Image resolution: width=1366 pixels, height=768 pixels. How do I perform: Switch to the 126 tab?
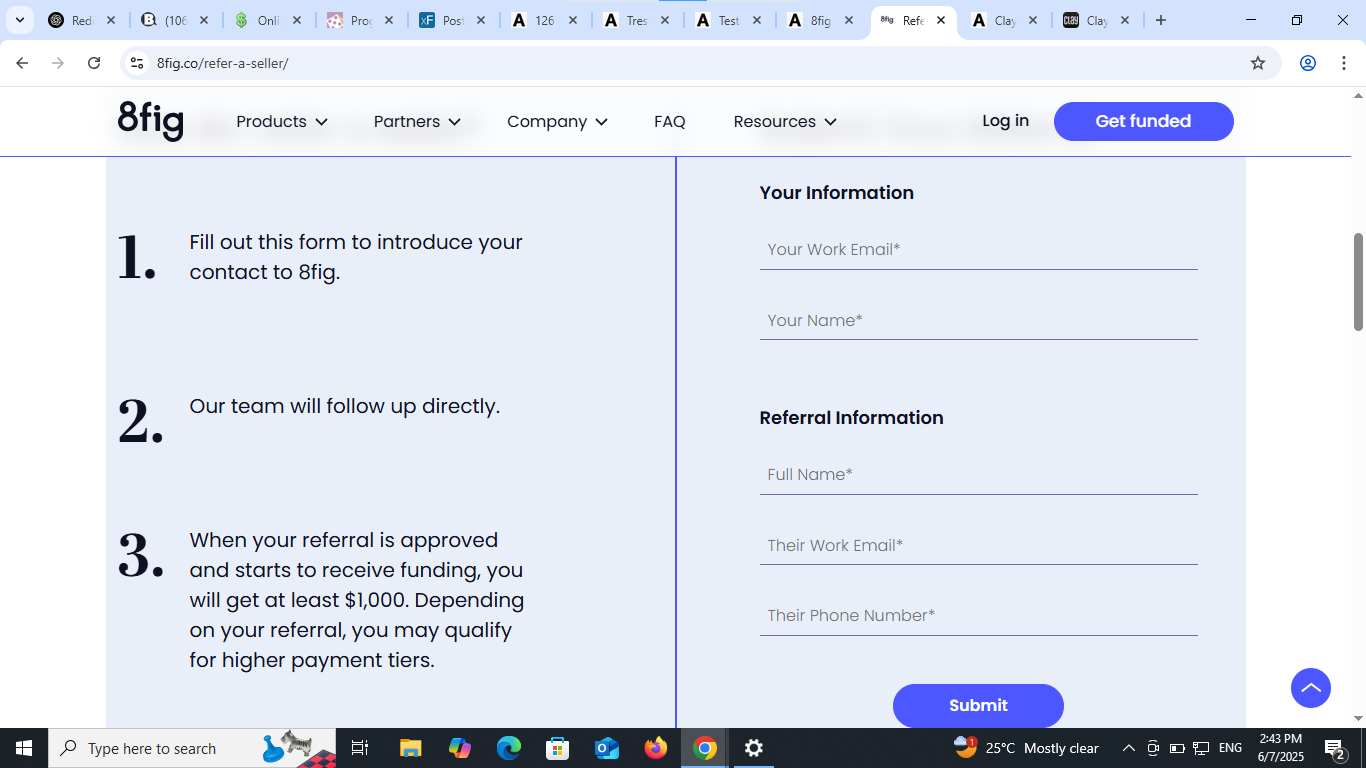[x=544, y=20]
